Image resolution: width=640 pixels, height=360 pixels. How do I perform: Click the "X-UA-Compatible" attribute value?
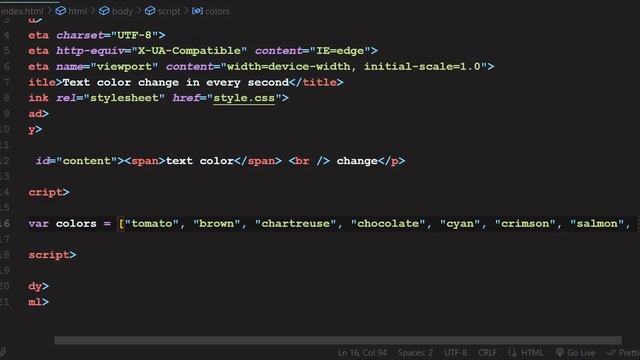pyautogui.click(x=189, y=51)
